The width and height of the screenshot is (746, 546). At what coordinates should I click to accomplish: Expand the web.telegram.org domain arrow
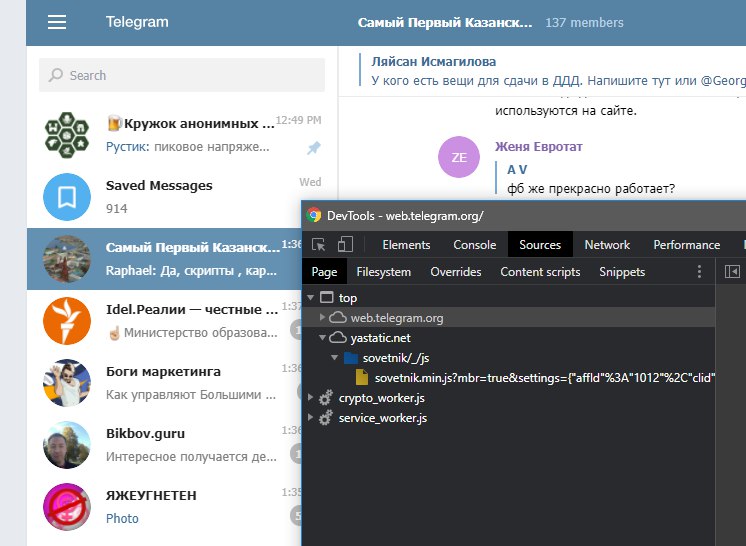pyautogui.click(x=322, y=317)
